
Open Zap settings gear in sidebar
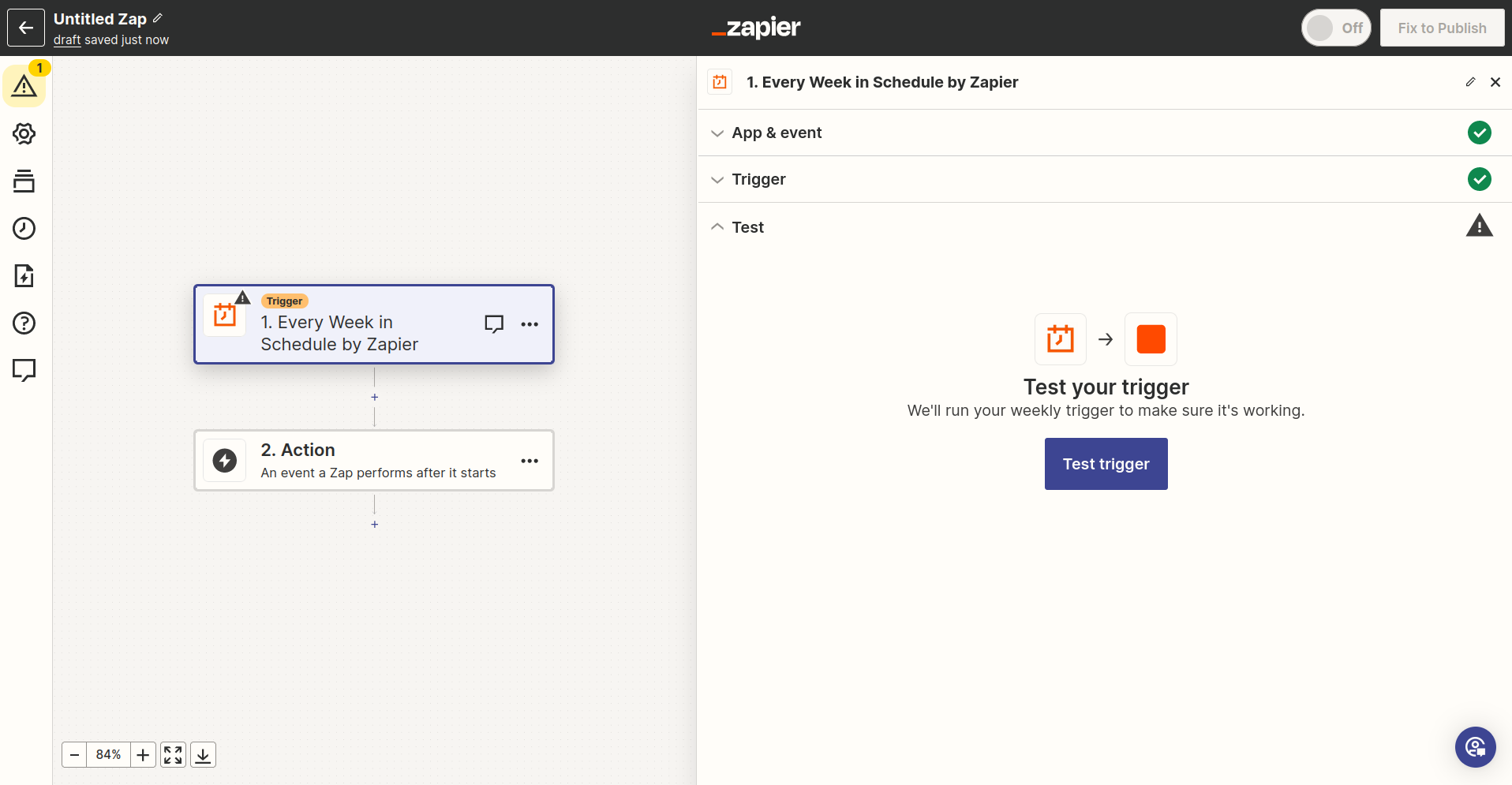click(24, 133)
